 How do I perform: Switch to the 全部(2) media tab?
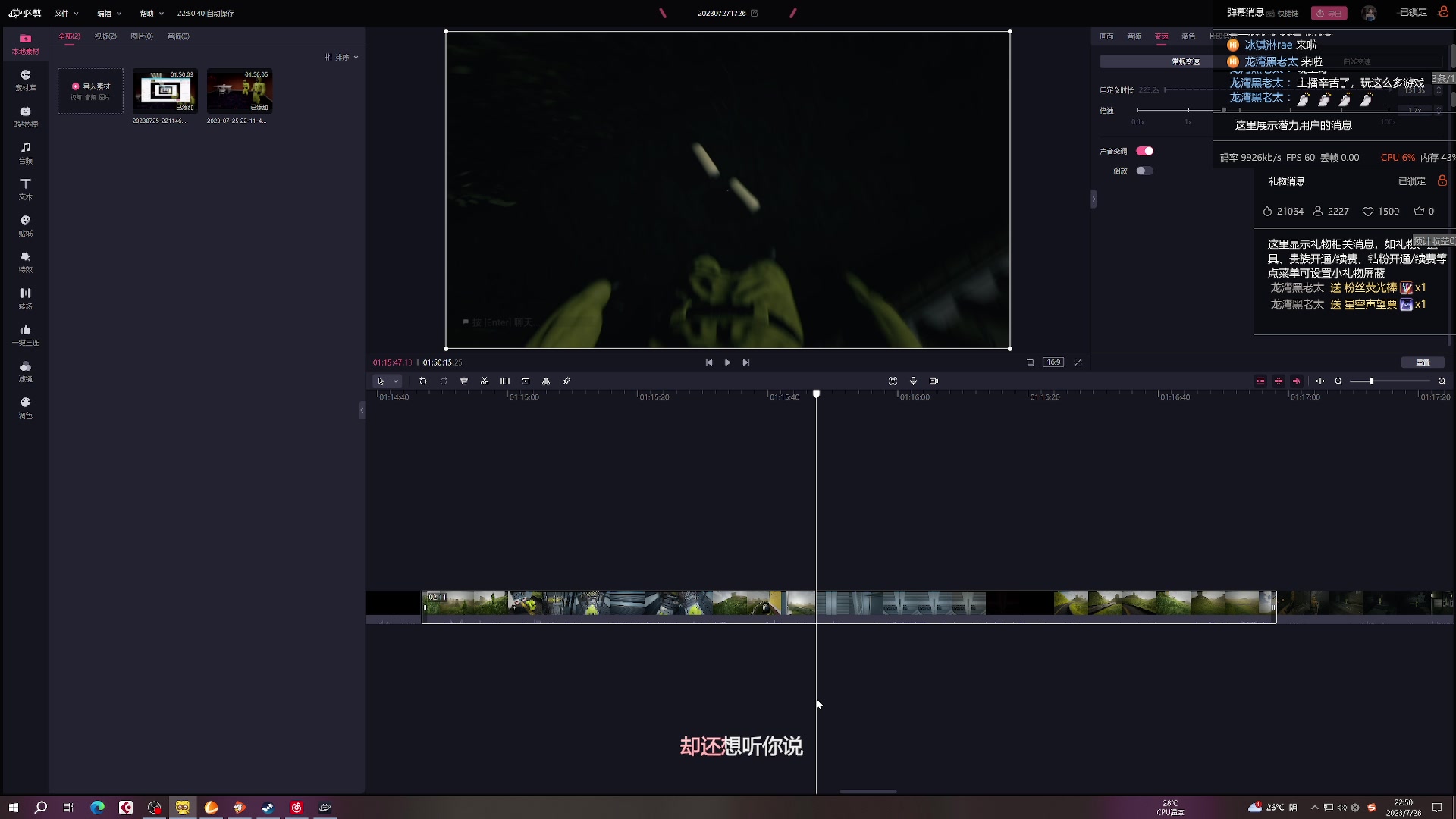pos(69,36)
